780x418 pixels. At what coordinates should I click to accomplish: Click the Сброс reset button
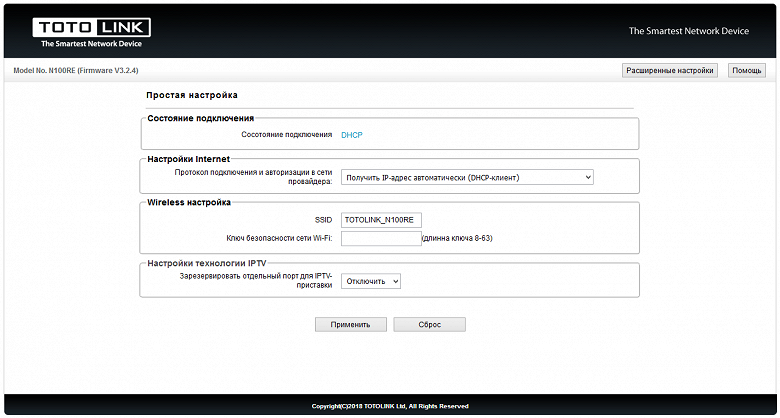[x=430, y=324]
